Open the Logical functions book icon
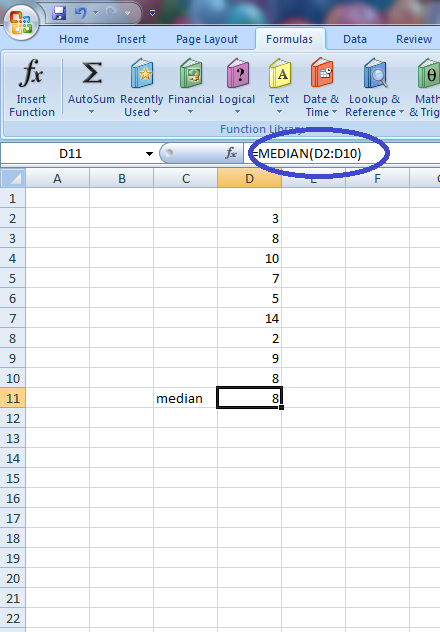Screen dimensions: 440x632 click(x=238, y=73)
